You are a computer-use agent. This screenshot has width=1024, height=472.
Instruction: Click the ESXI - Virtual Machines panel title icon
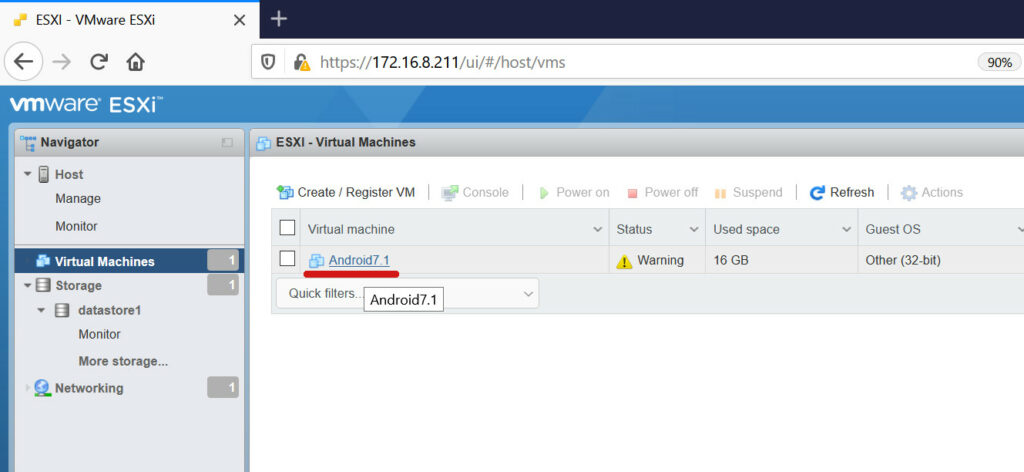[264, 143]
